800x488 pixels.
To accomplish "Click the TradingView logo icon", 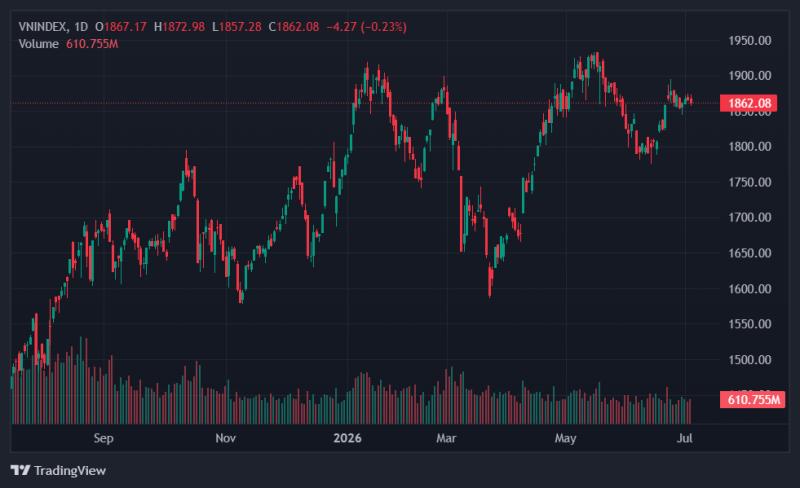I will 20,470.
